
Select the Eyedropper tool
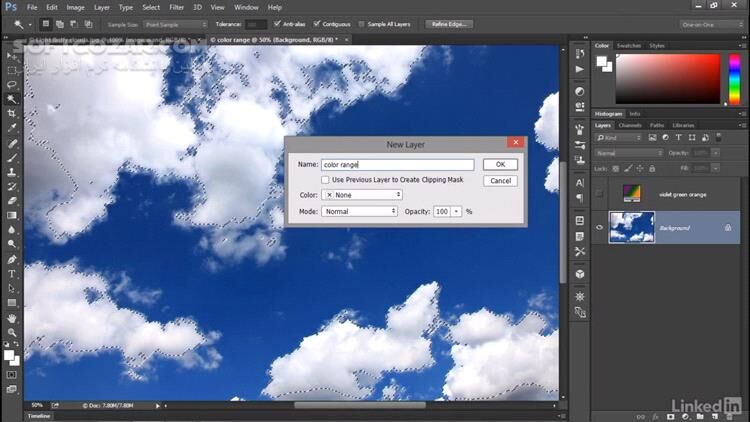coord(12,128)
